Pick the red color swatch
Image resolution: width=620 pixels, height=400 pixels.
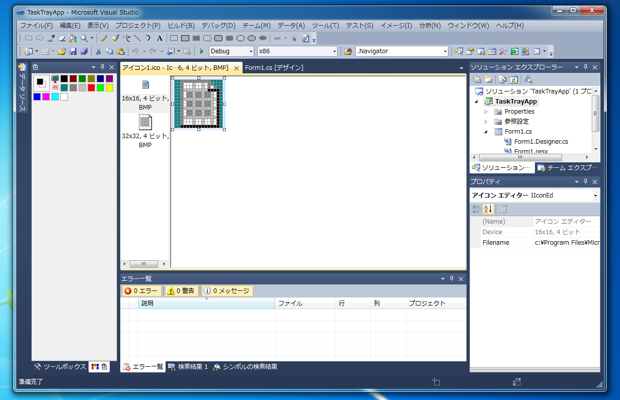point(91,88)
